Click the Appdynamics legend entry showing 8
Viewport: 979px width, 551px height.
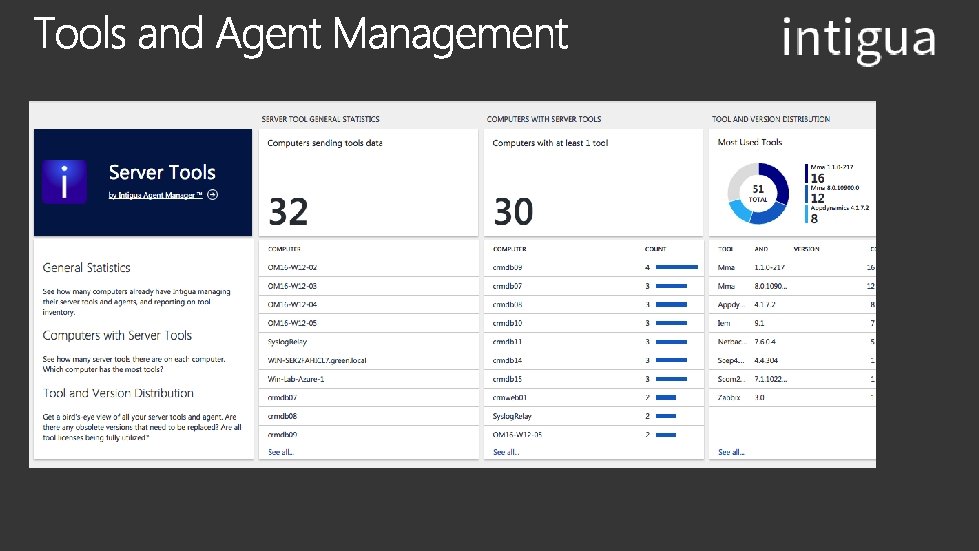[x=837, y=213]
